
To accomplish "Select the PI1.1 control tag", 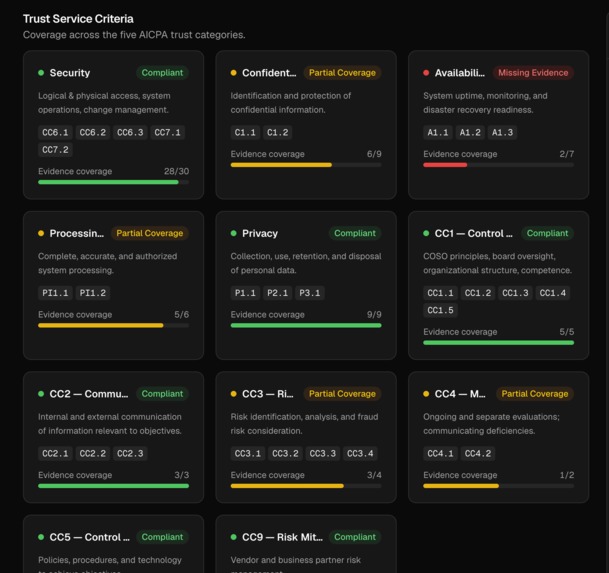I will tap(55, 293).
